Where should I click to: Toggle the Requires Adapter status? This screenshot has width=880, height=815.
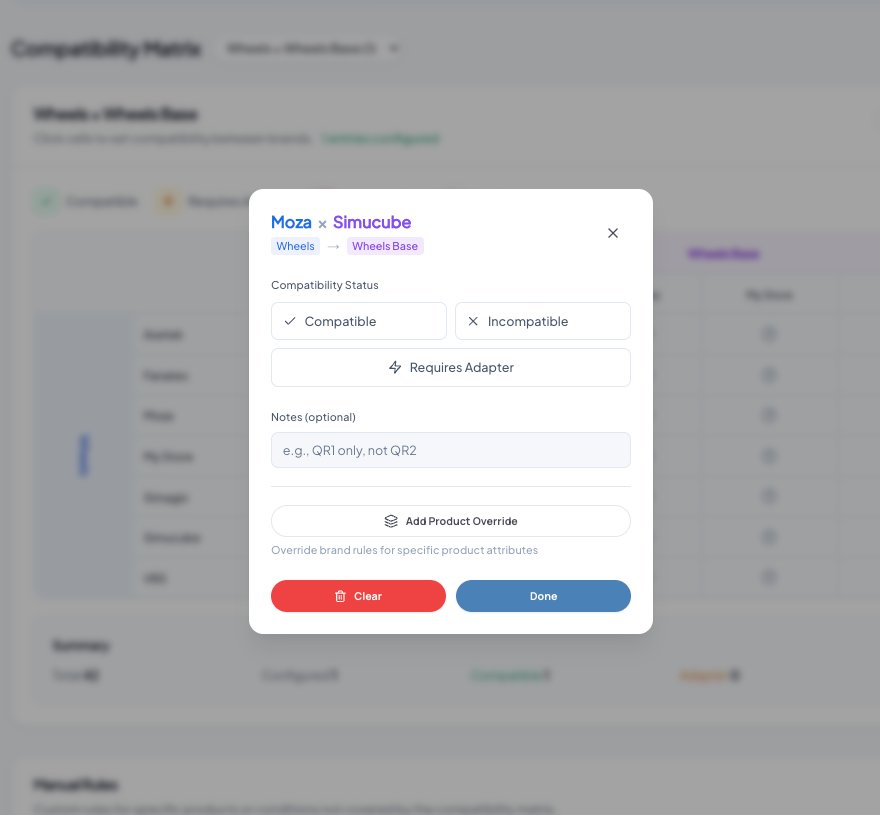450,367
